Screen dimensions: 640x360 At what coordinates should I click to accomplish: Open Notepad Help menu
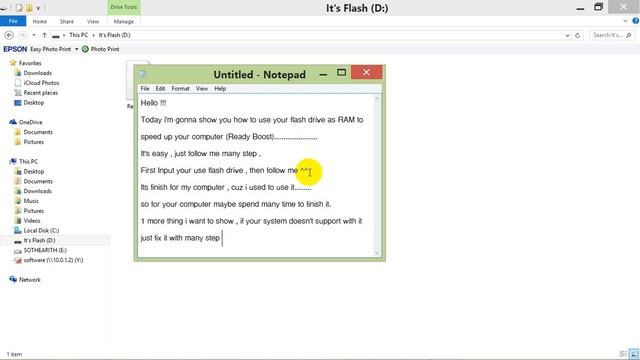click(220, 89)
